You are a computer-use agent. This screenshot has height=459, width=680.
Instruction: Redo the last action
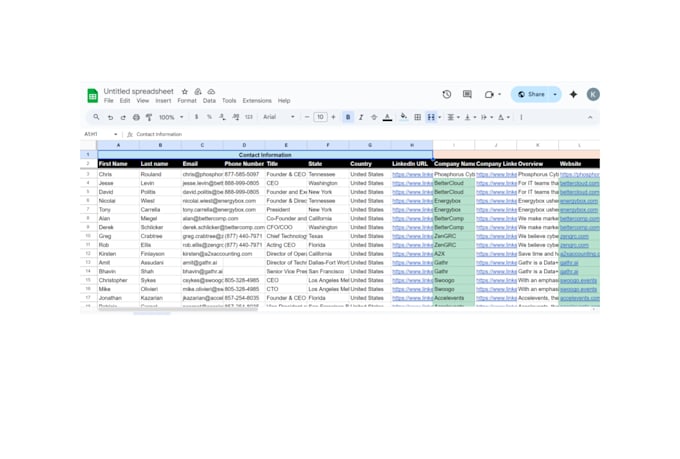pos(123,117)
